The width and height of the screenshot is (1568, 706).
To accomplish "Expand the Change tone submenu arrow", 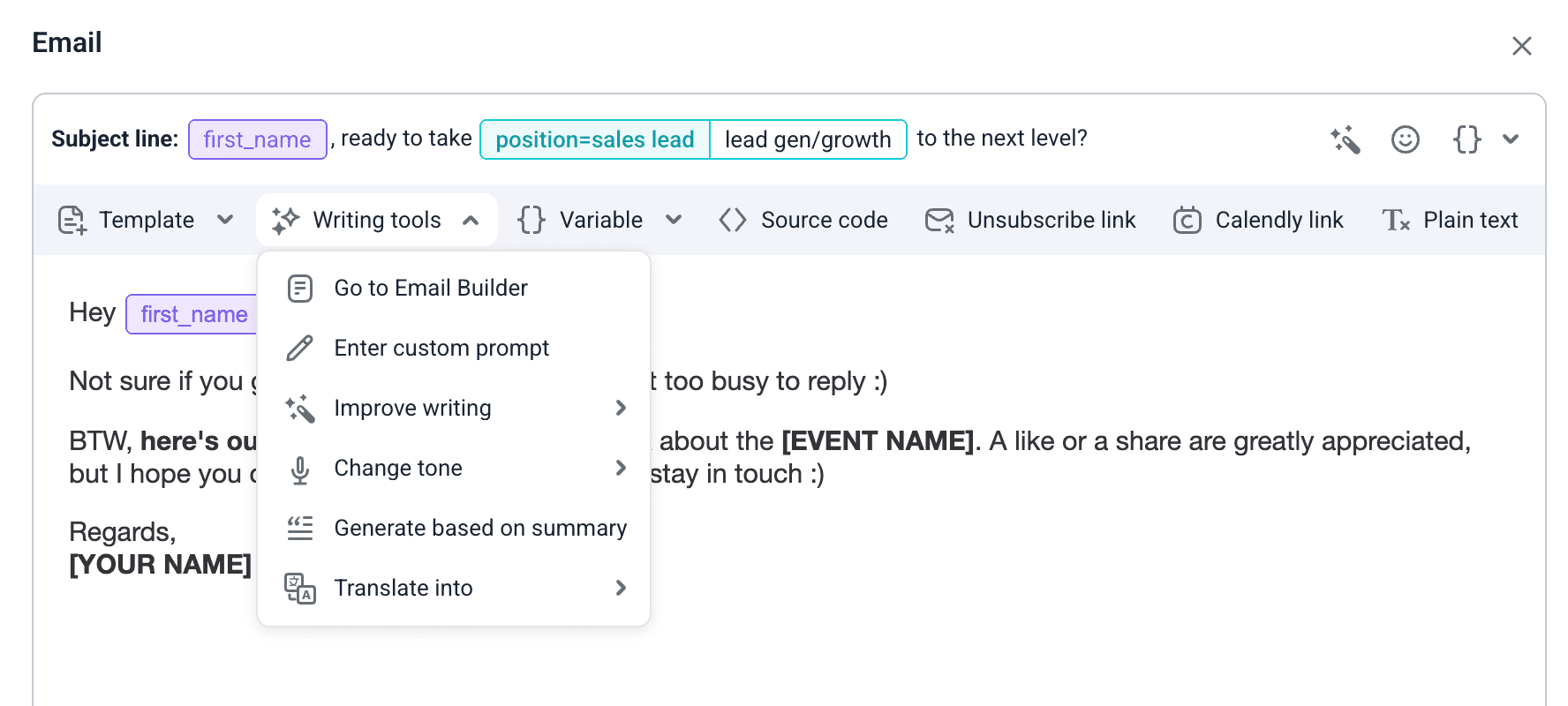I will pyautogui.click(x=621, y=468).
